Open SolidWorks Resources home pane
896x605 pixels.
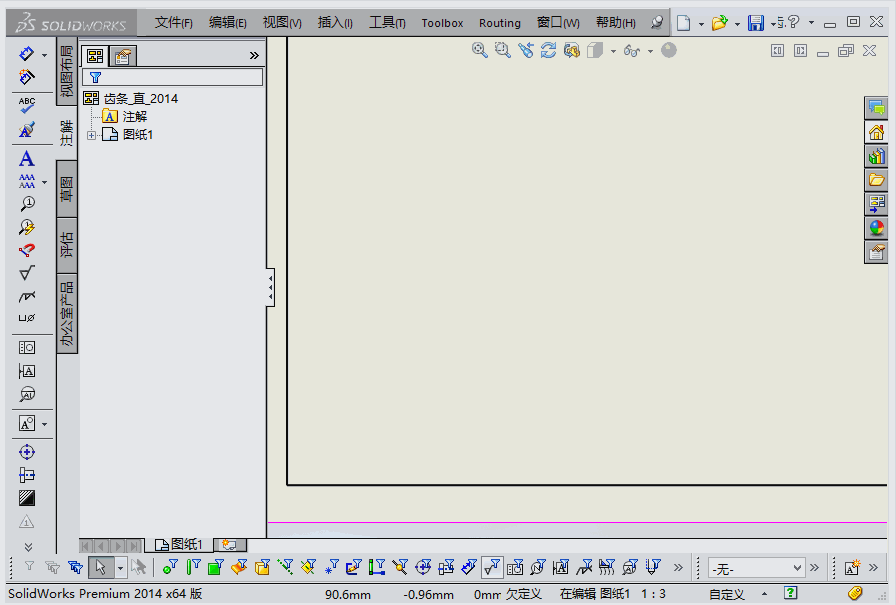click(x=876, y=133)
